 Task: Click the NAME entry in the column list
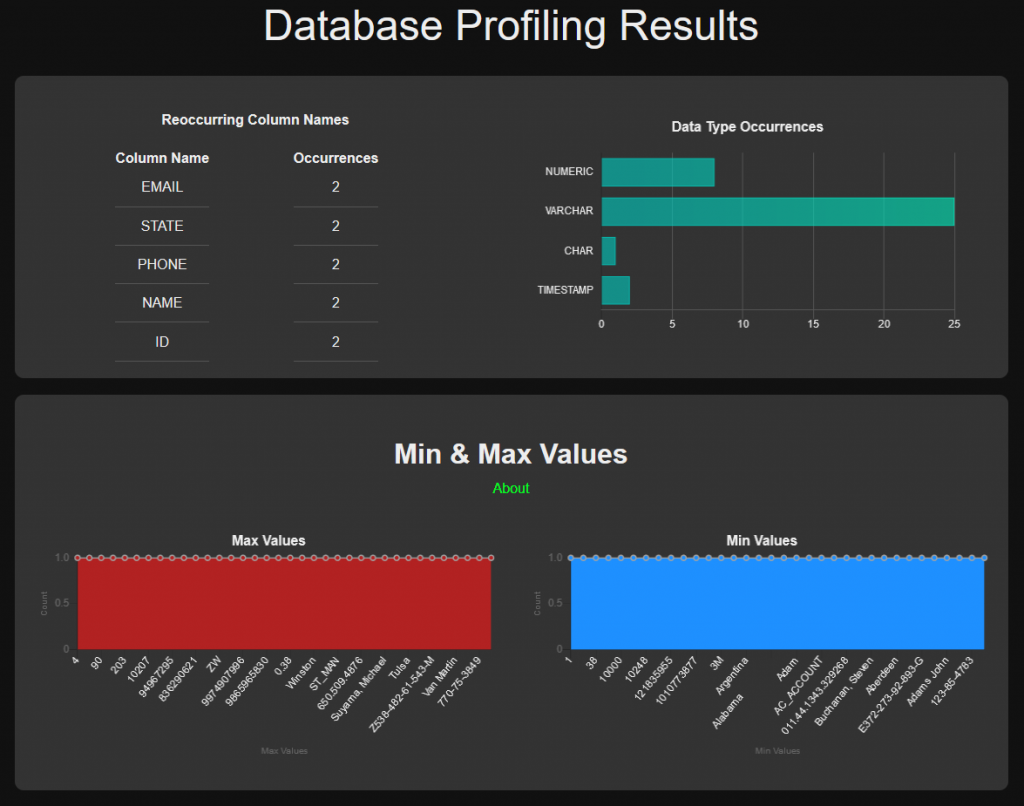162,302
